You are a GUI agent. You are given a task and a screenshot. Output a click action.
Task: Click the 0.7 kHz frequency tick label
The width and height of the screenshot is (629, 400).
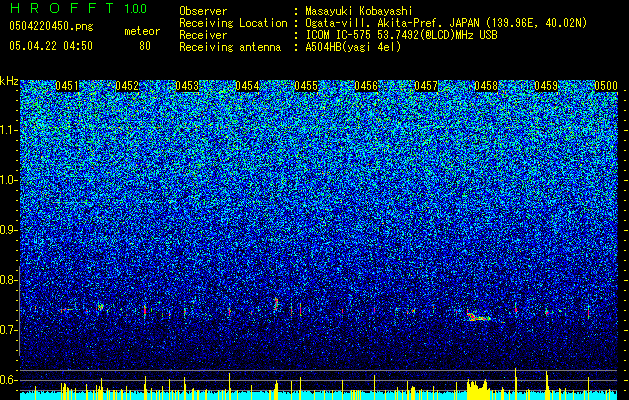coord(8,330)
